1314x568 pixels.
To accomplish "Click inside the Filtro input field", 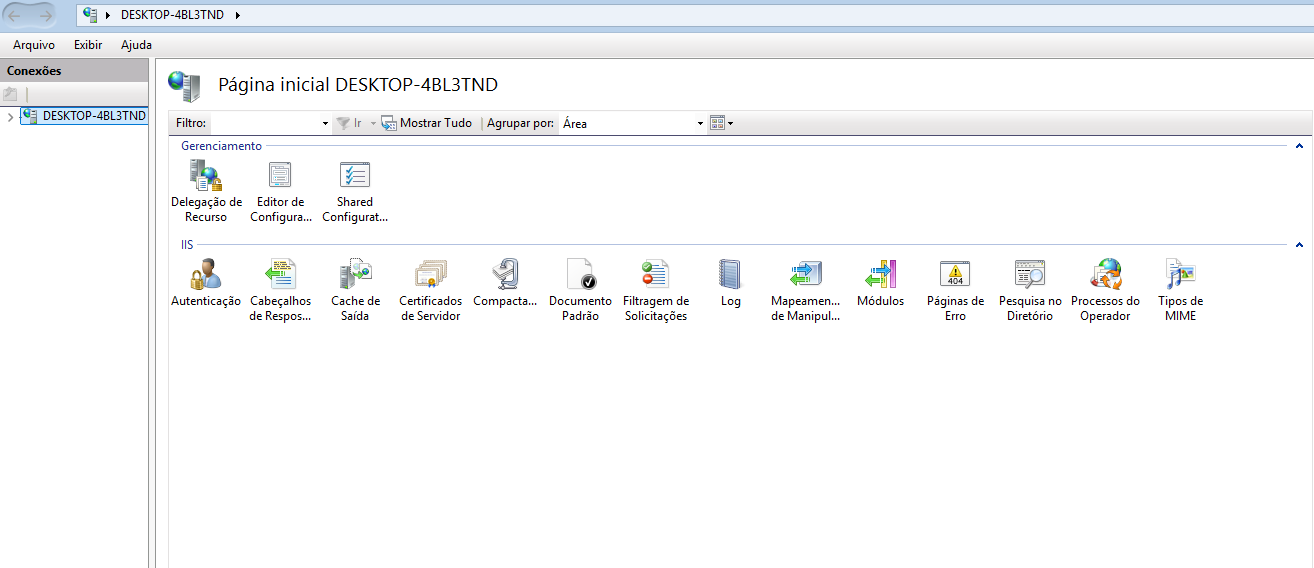I will [x=265, y=124].
